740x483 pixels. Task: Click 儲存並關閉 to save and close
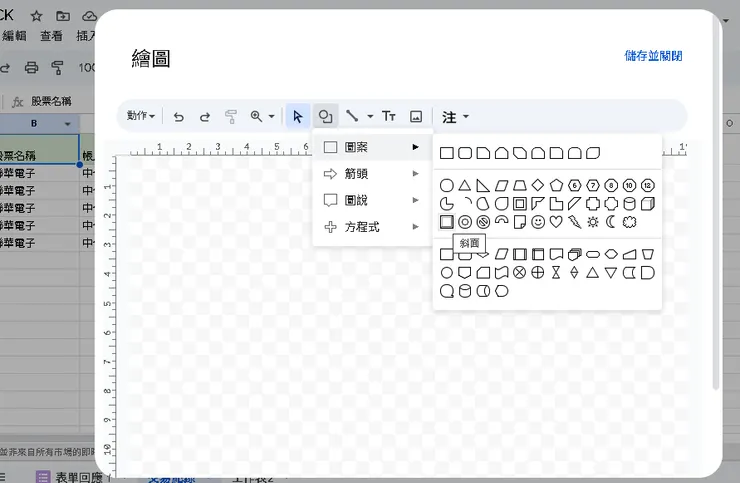coord(653,56)
